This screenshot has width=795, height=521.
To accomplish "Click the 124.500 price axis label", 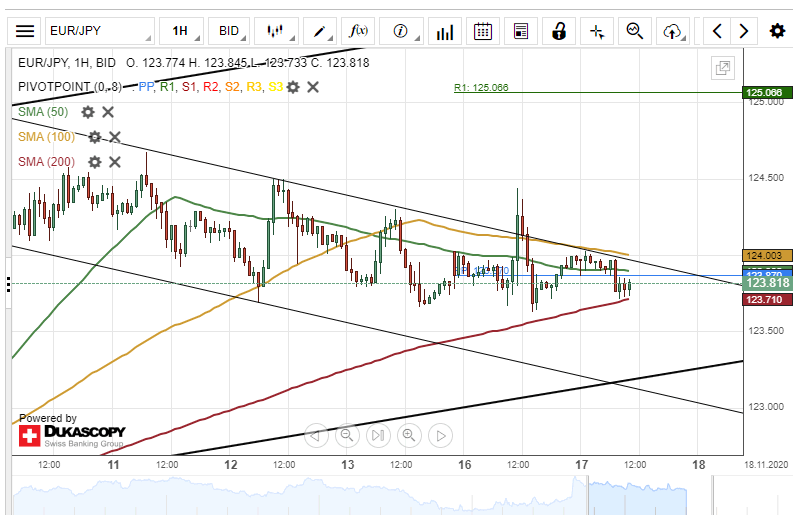I will coord(766,178).
